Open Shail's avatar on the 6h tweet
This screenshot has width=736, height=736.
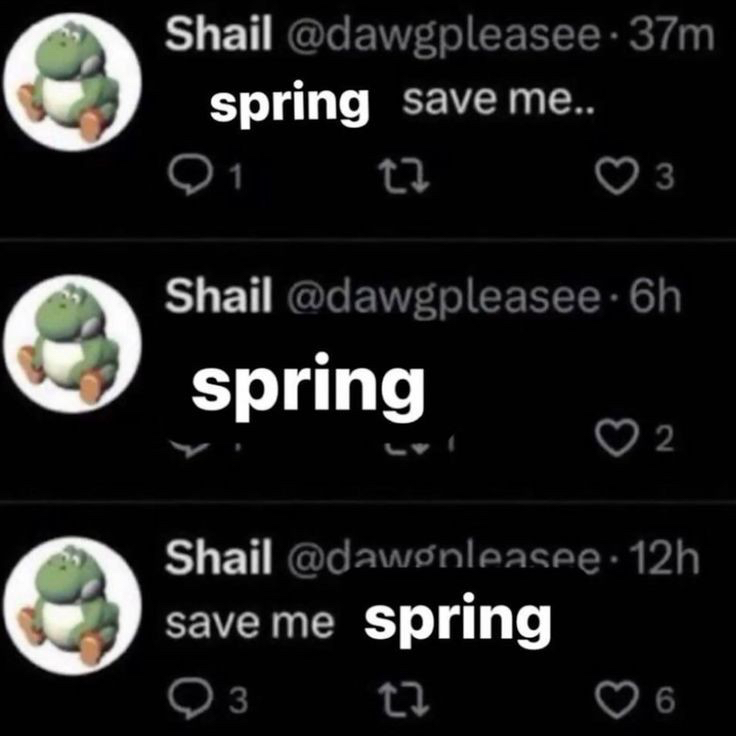pos(73,344)
